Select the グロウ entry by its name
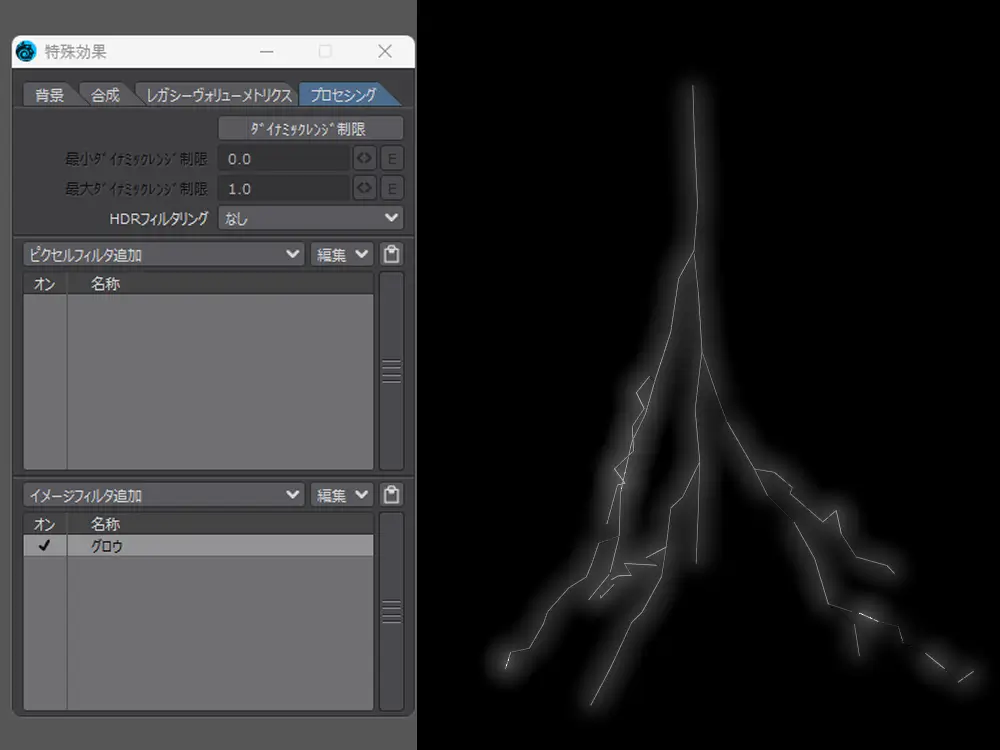This screenshot has width=1000, height=750. click(107, 547)
